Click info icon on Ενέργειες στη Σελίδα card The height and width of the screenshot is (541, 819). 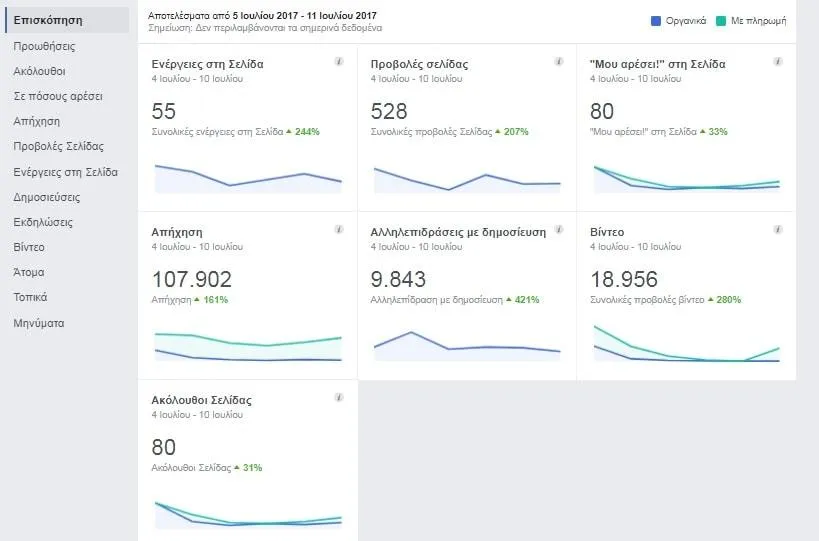point(339,62)
